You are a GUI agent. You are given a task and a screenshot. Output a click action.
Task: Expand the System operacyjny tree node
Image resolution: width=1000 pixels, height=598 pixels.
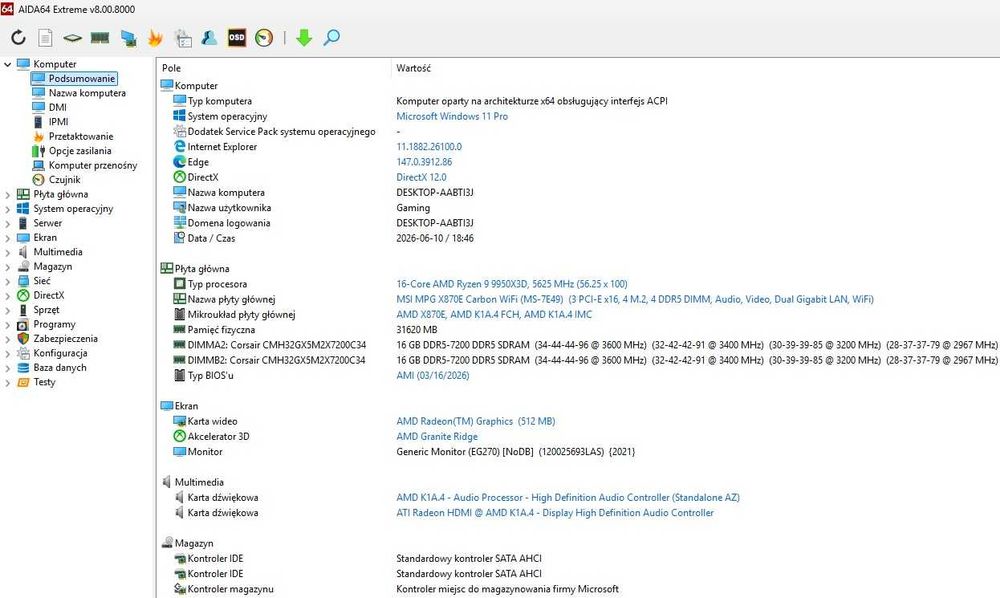coord(8,208)
